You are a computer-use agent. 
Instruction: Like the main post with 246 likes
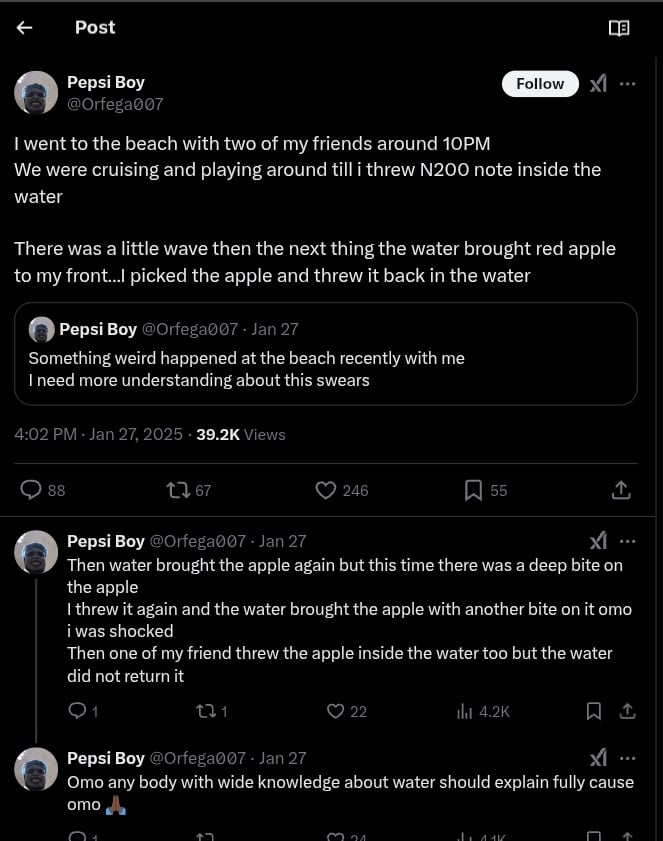[326, 490]
